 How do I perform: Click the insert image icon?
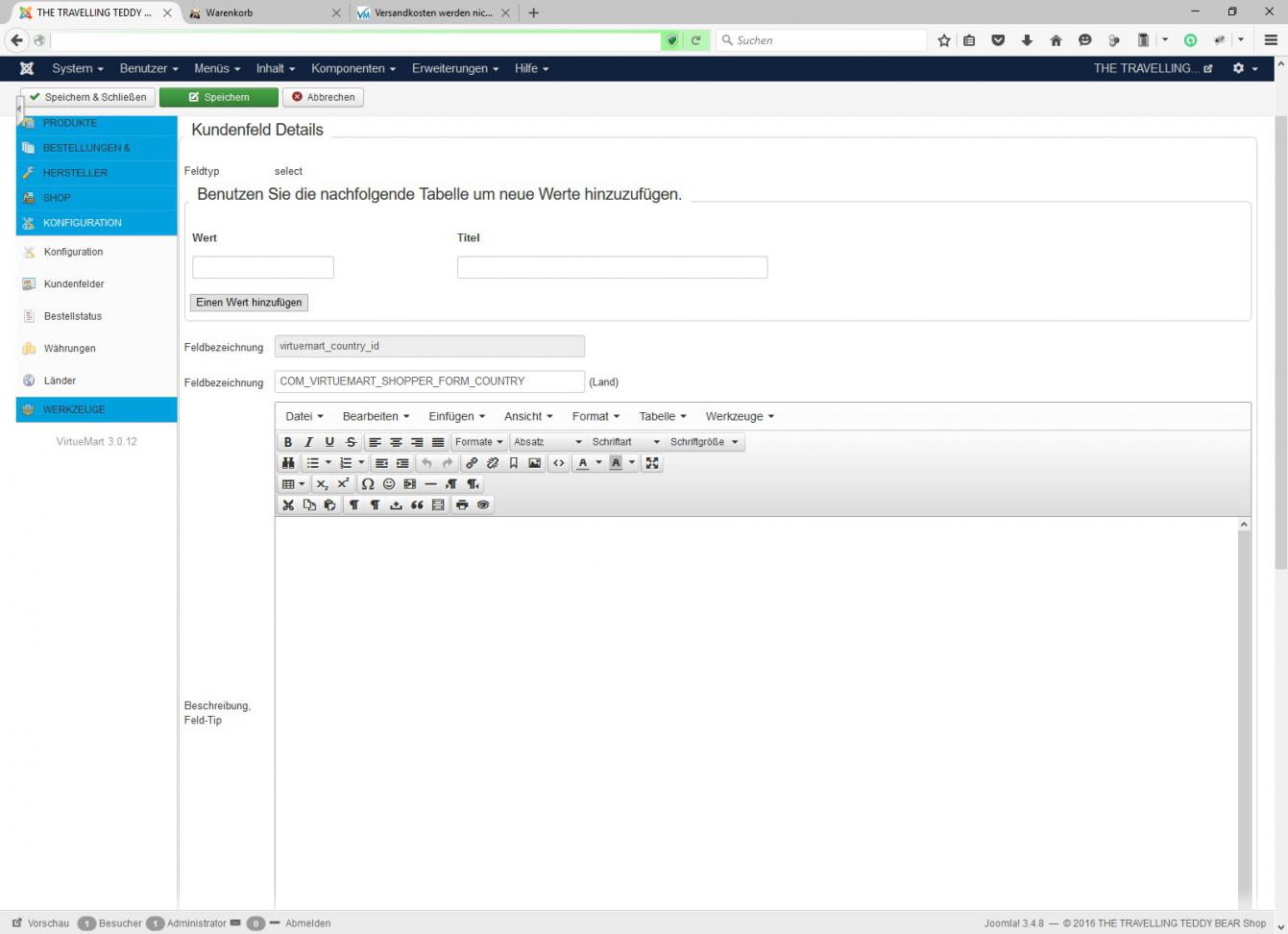(535, 463)
